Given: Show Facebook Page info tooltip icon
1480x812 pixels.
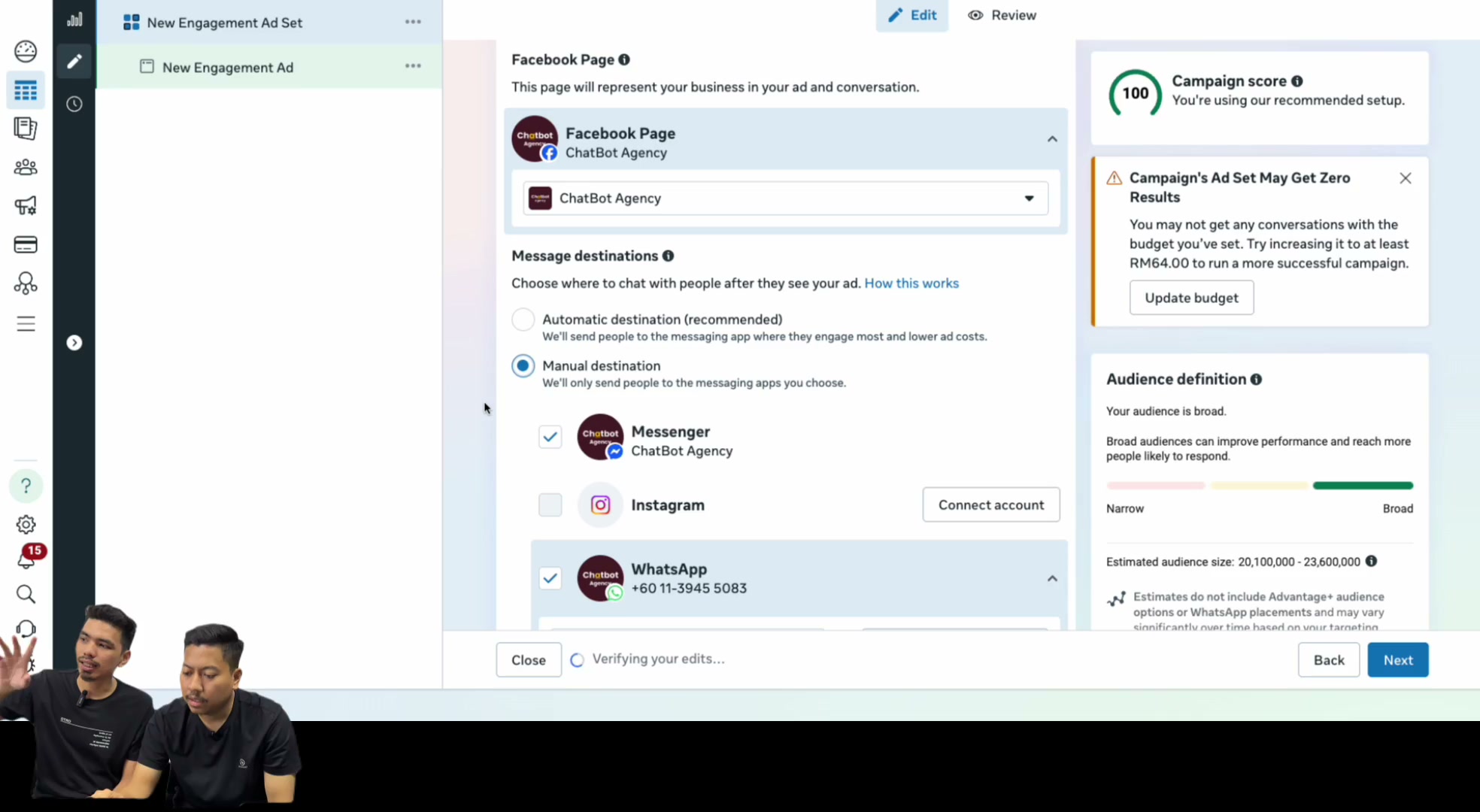Looking at the screenshot, I should coord(624,59).
